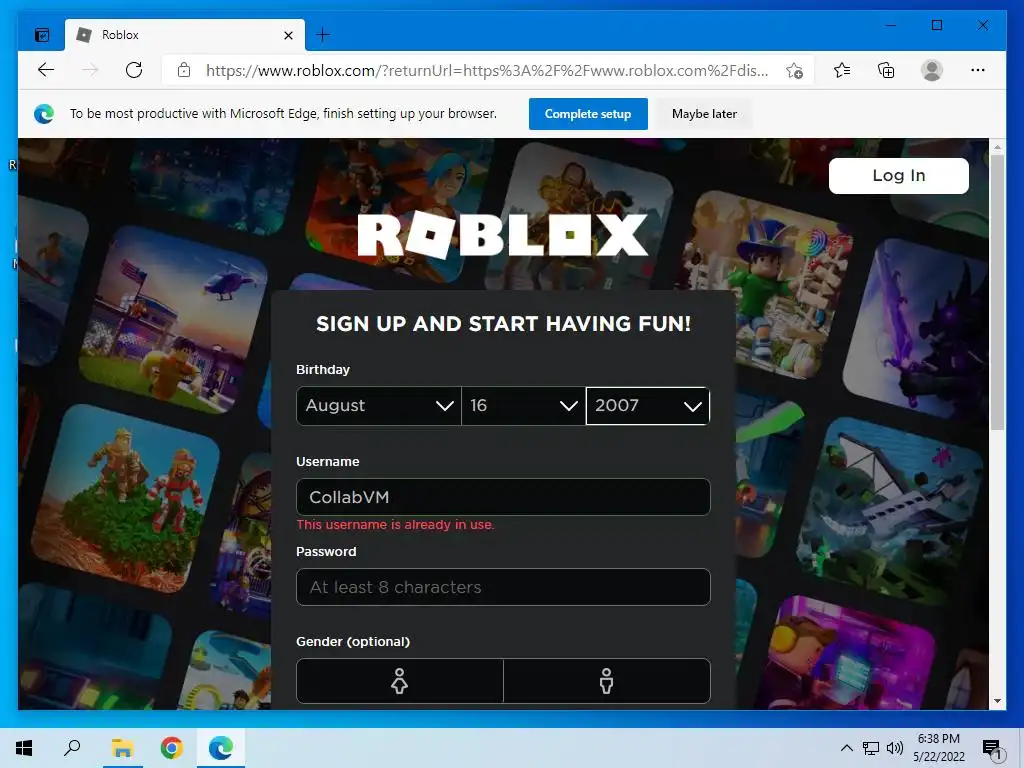Select the Roblox tab
Viewport: 1024px width, 768px height.
click(x=185, y=35)
